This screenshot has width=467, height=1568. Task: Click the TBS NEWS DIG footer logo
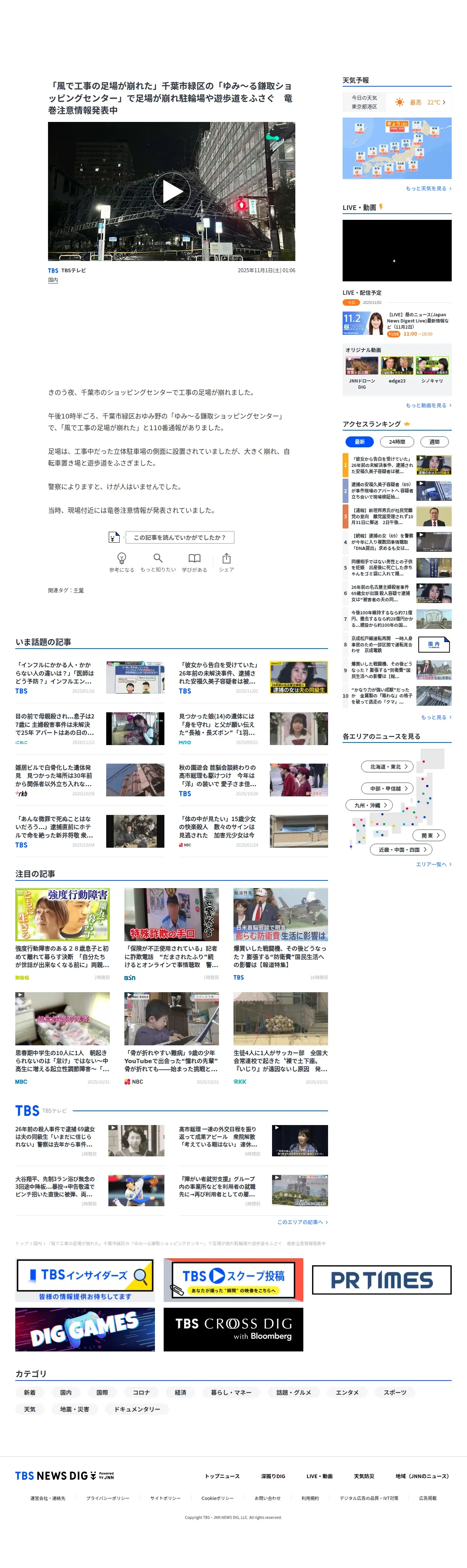(x=64, y=1476)
